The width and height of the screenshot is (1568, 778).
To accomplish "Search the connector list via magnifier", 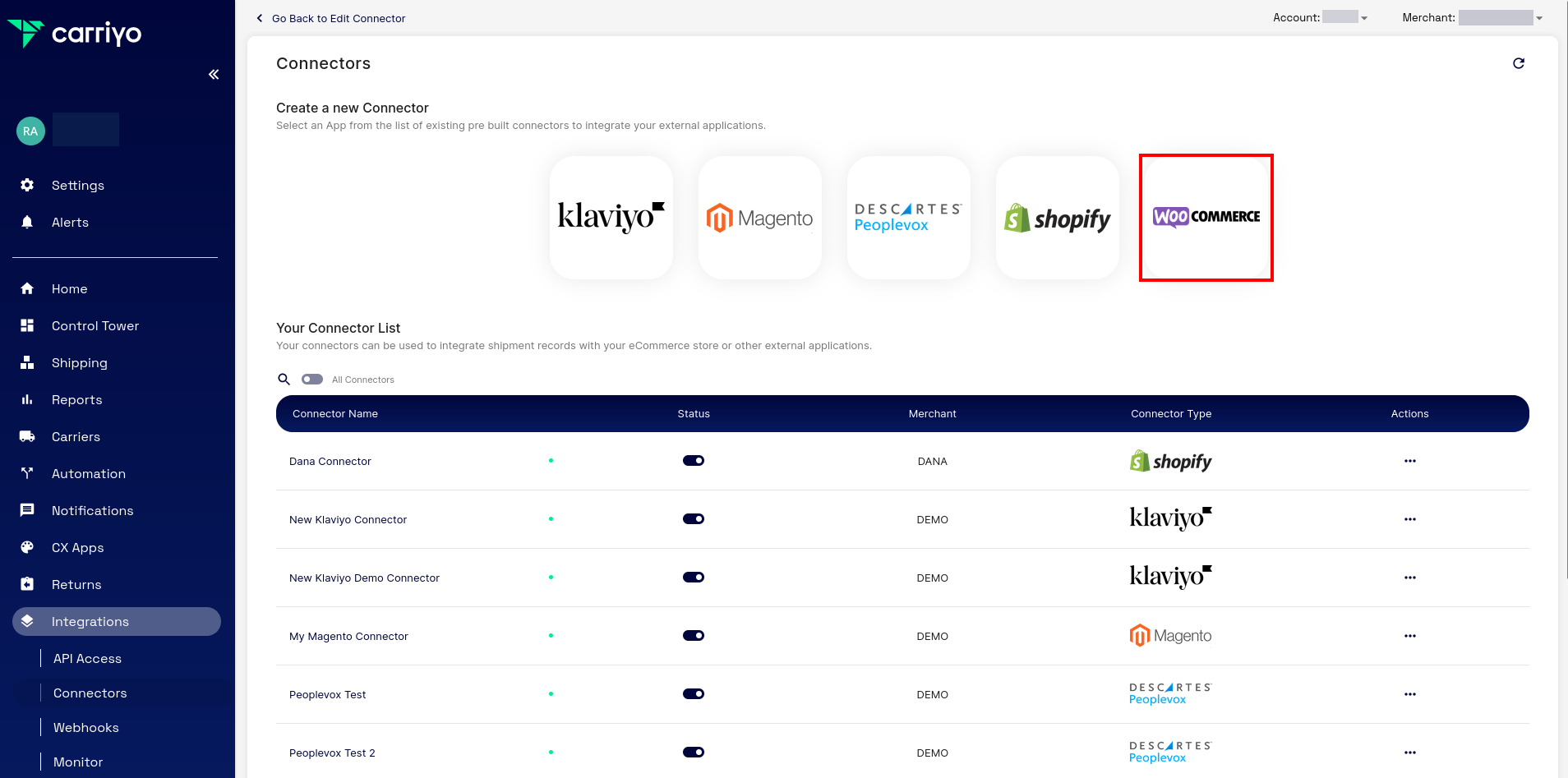I will pyautogui.click(x=284, y=380).
